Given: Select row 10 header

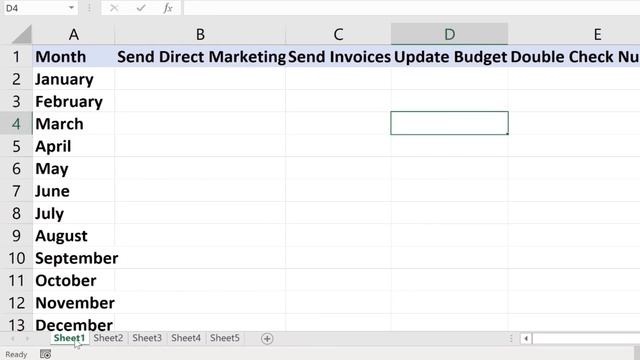Looking at the screenshot, I should (x=16, y=258).
